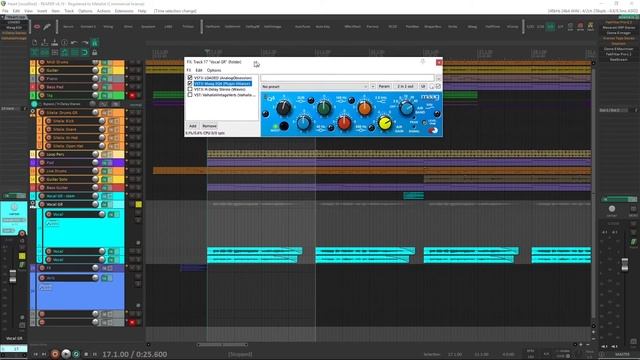Image resolution: width=640 pixels, height=360 pixels.
Task: Open project settings from the toolbar icon
Action: click(x=64, y=42)
